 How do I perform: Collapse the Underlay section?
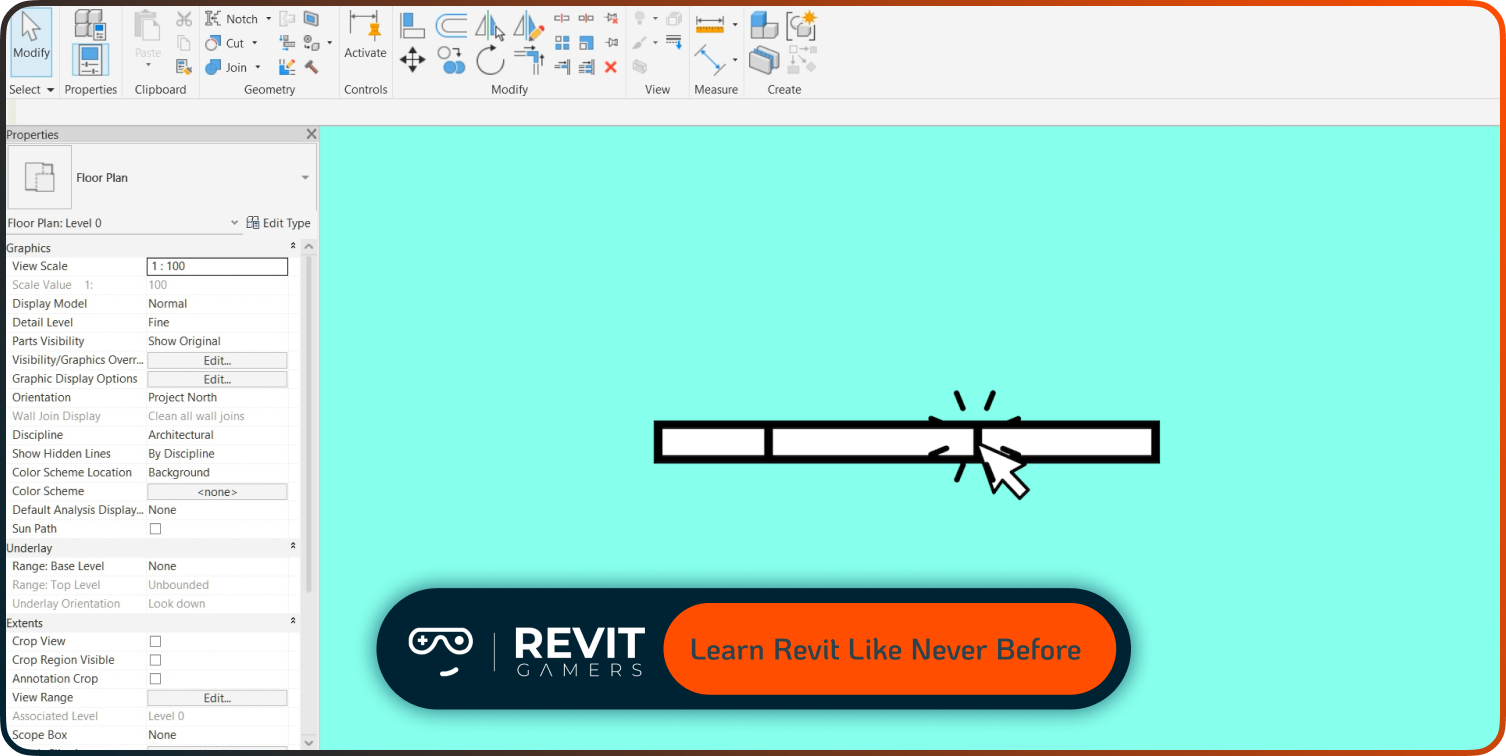pyautogui.click(x=293, y=547)
